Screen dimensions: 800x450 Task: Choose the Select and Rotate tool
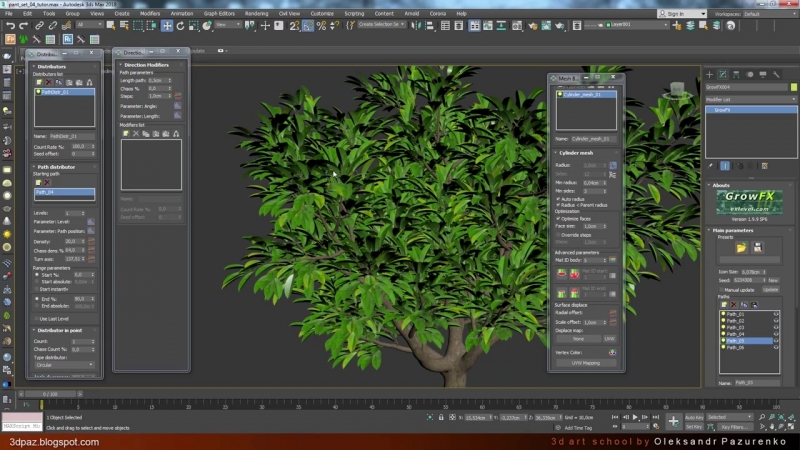pyautogui.click(x=180, y=26)
